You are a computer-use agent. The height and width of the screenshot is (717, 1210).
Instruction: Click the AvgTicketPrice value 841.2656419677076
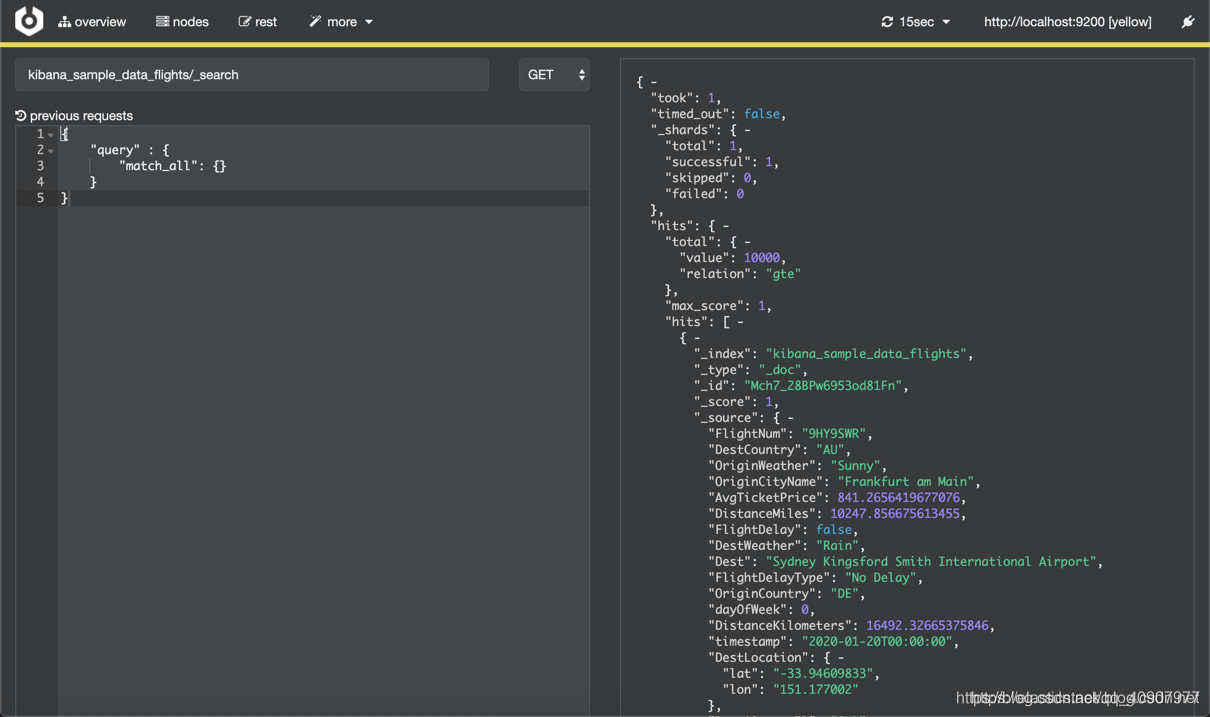tap(898, 498)
